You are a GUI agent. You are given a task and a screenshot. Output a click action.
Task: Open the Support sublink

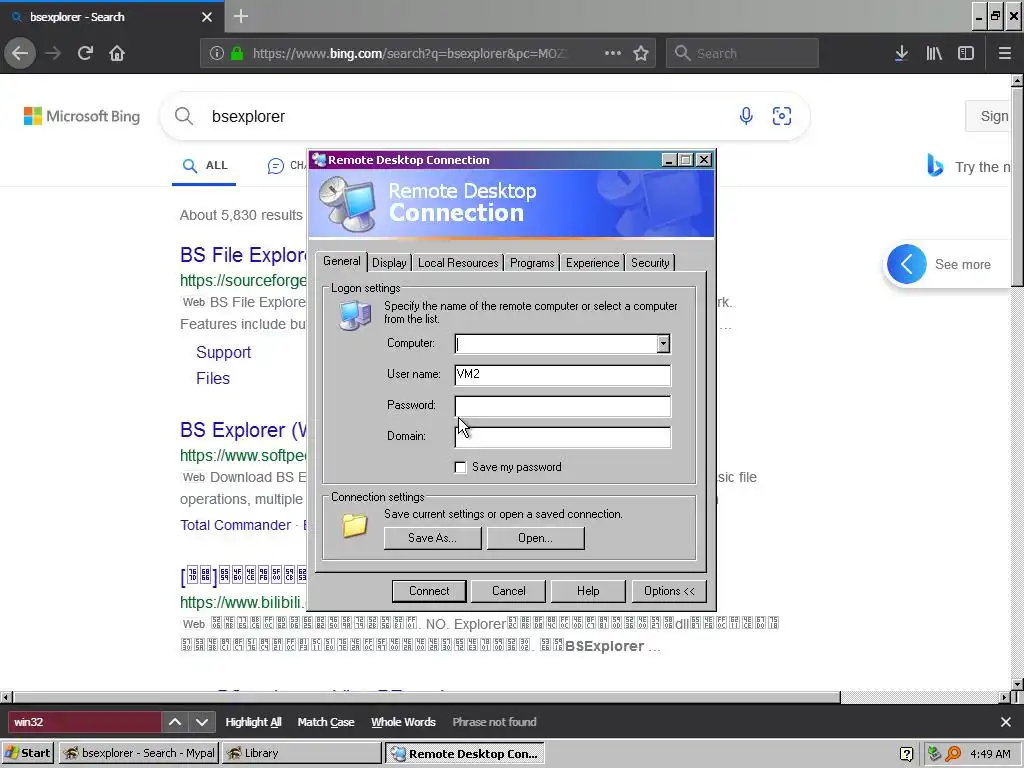[223, 353]
